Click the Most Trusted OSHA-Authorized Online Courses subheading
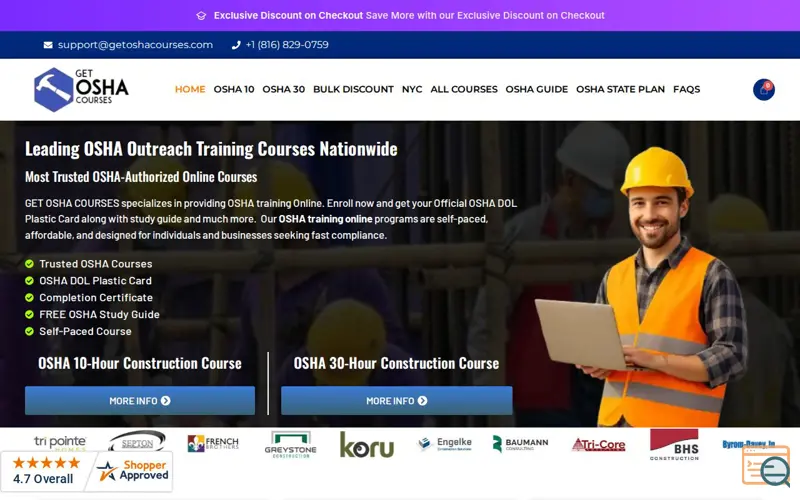This screenshot has height=500, width=800. point(141,177)
